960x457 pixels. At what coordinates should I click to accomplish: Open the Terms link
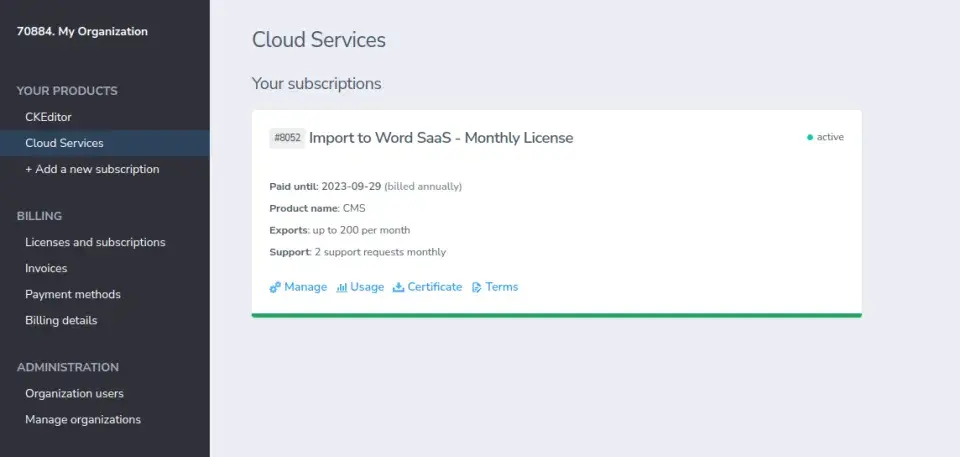click(x=501, y=287)
